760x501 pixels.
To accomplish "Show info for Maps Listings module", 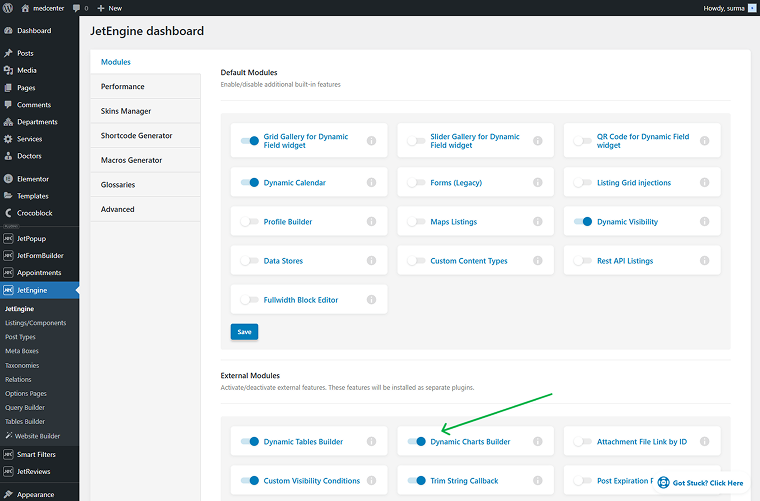I will 538,221.
